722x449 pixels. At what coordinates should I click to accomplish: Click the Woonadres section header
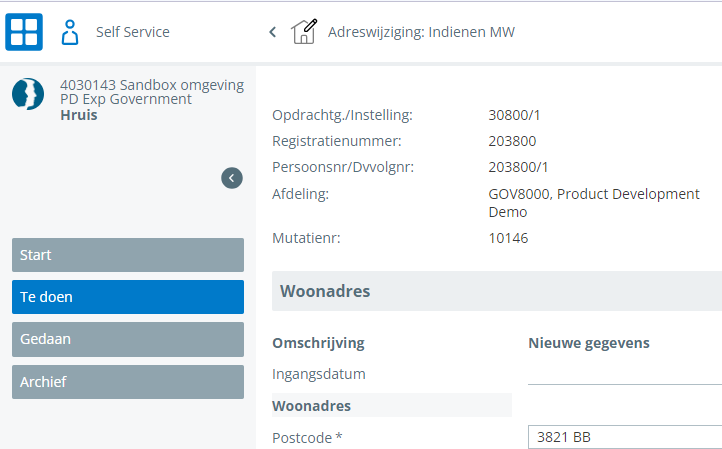(x=497, y=291)
